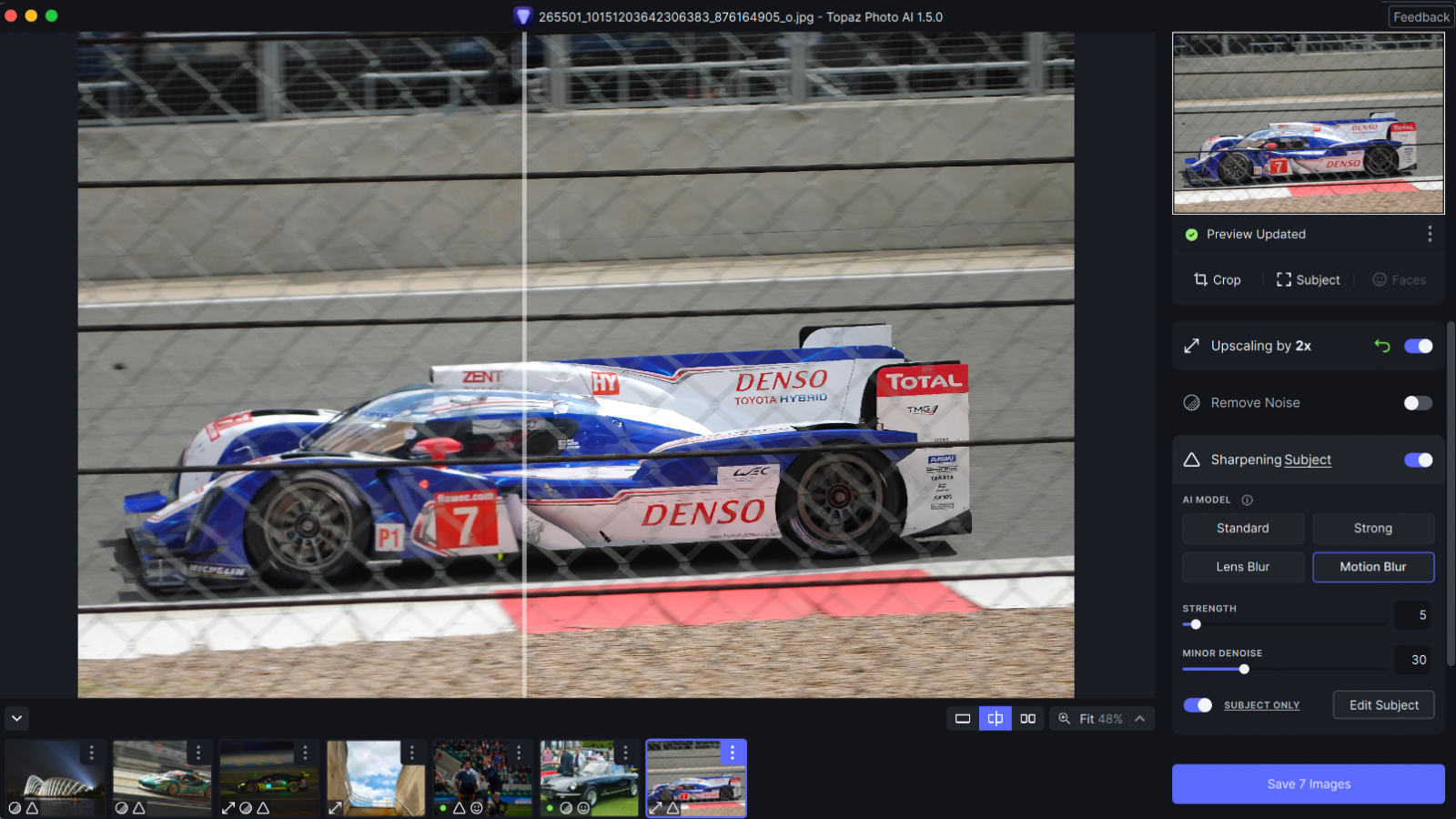Reset upscaling with the green undo arrow
Image resolution: width=1456 pixels, height=819 pixels.
tap(1382, 346)
